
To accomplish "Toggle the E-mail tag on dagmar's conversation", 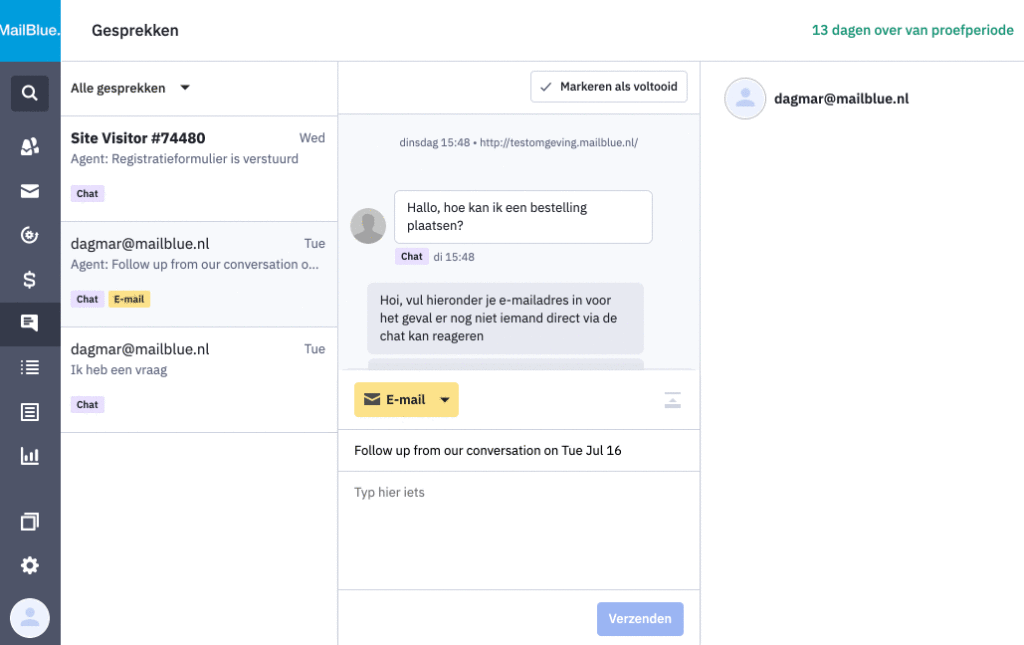I will pyautogui.click(x=129, y=298).
